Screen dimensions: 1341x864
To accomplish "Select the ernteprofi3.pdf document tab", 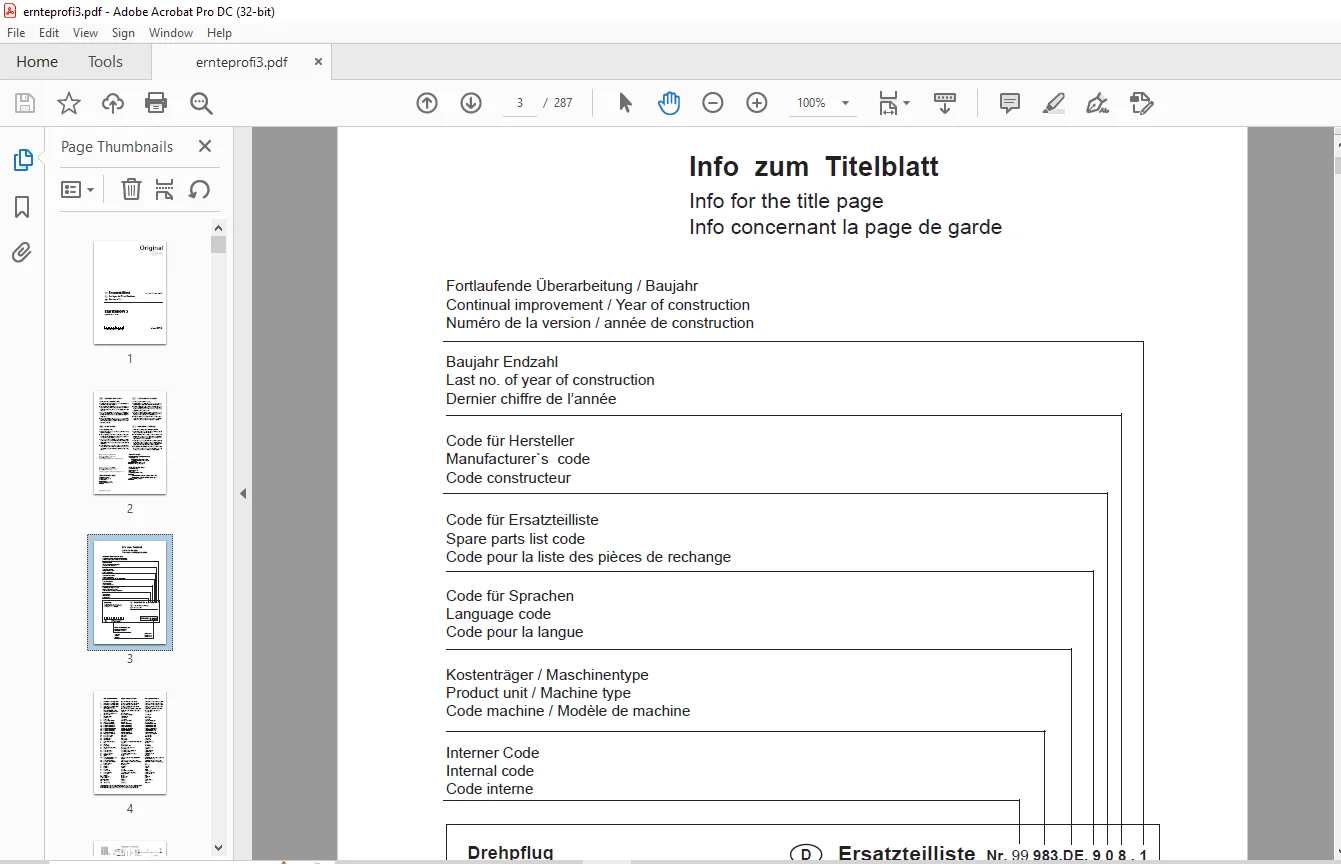I will tap(241, 62).
